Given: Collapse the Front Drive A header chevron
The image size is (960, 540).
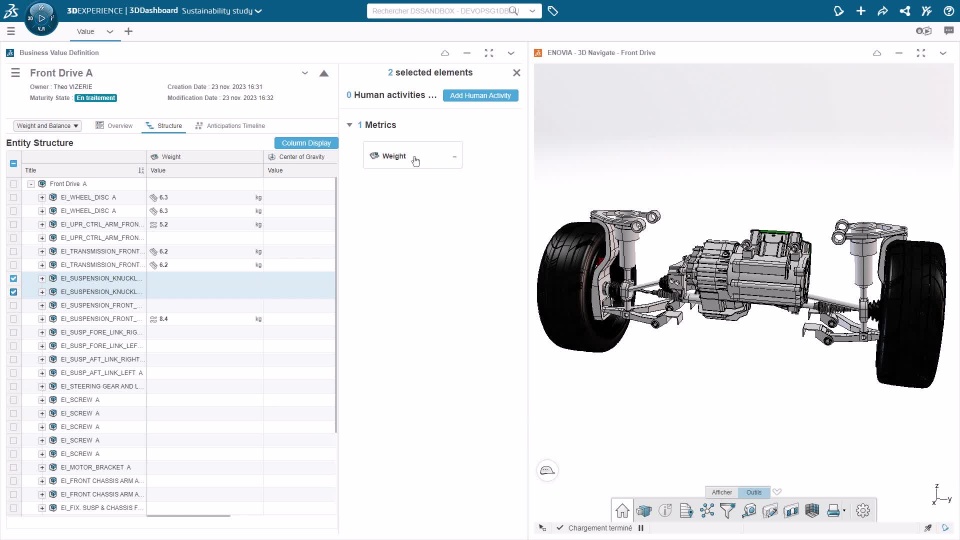Looking at the screenshot, I should tap(305, 73).
